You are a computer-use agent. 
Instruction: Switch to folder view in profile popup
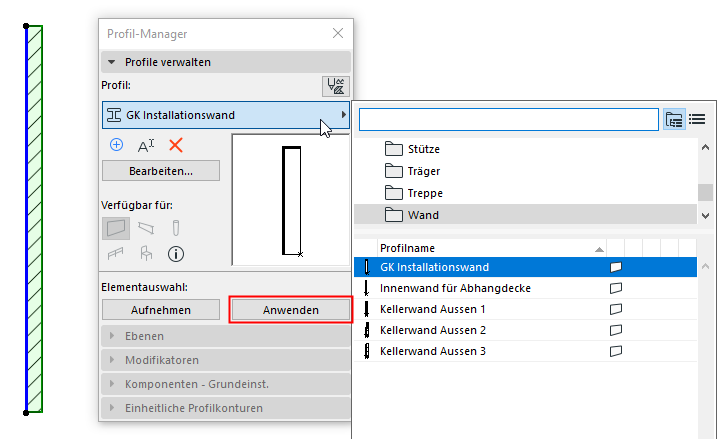pyautogui.click(x=675, y=119)
